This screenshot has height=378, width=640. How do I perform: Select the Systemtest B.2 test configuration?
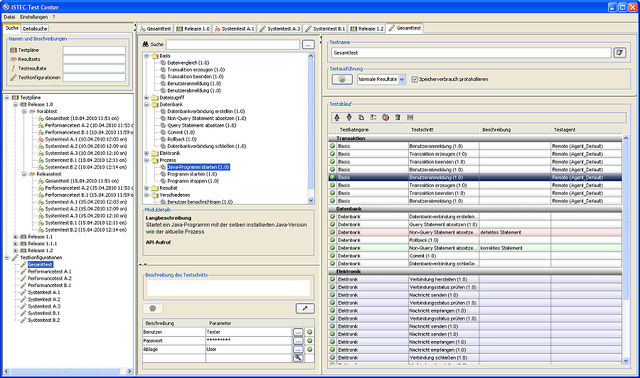coord(44,320)
